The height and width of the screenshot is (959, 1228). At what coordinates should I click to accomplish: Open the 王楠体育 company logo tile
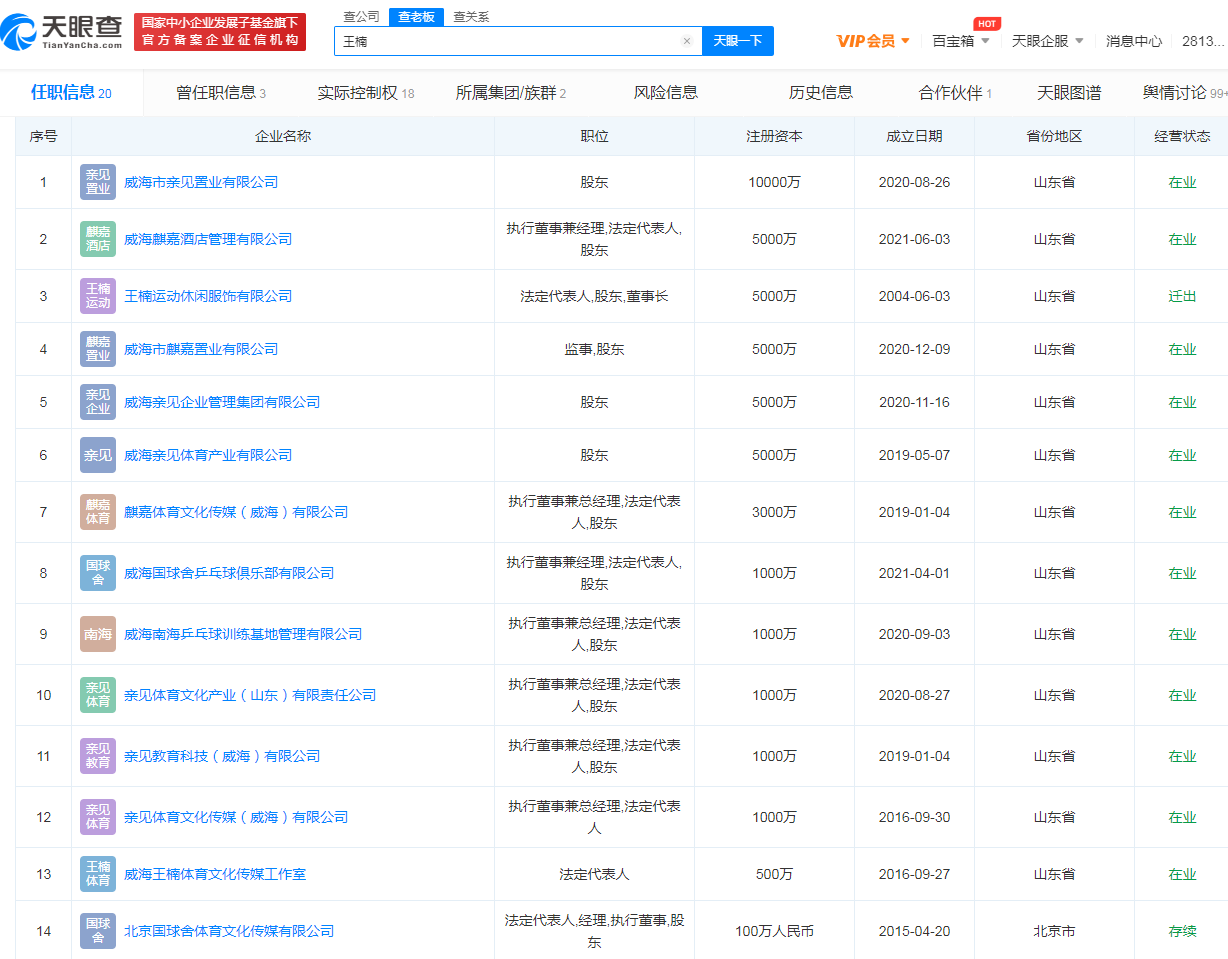[98, 874]
